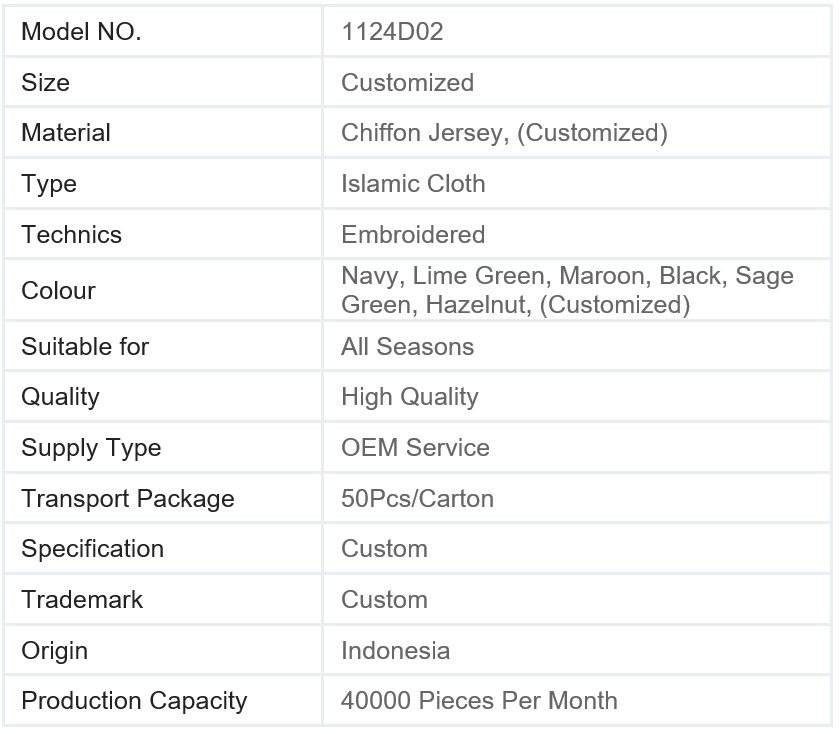Click the Production Capacity label
The image size is (840, 734).
[134, 701]
